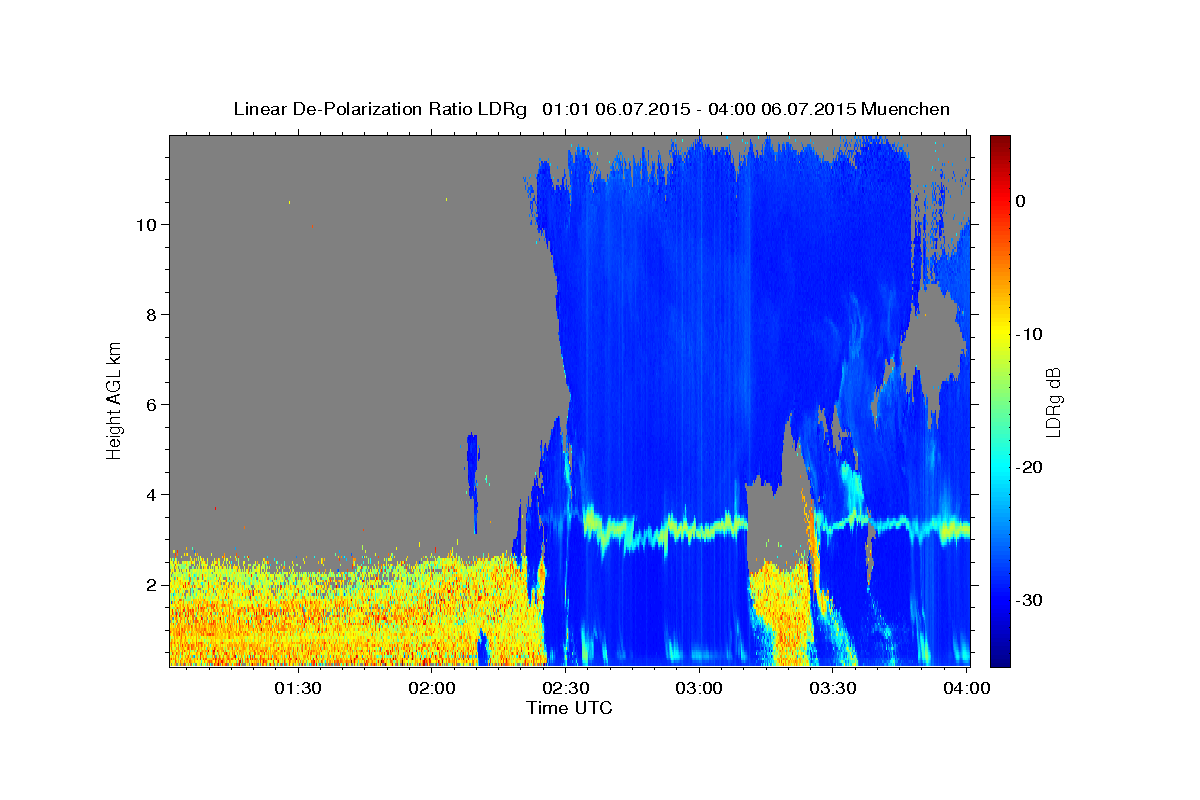Screen dimensions: 1200x800
Task: Click the colorbar tick label 0
Action: click(1021, 201)
